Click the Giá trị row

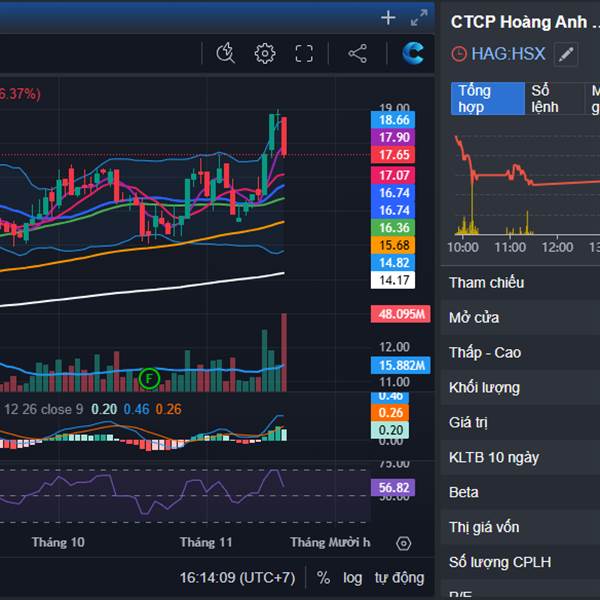pos(520,422)
